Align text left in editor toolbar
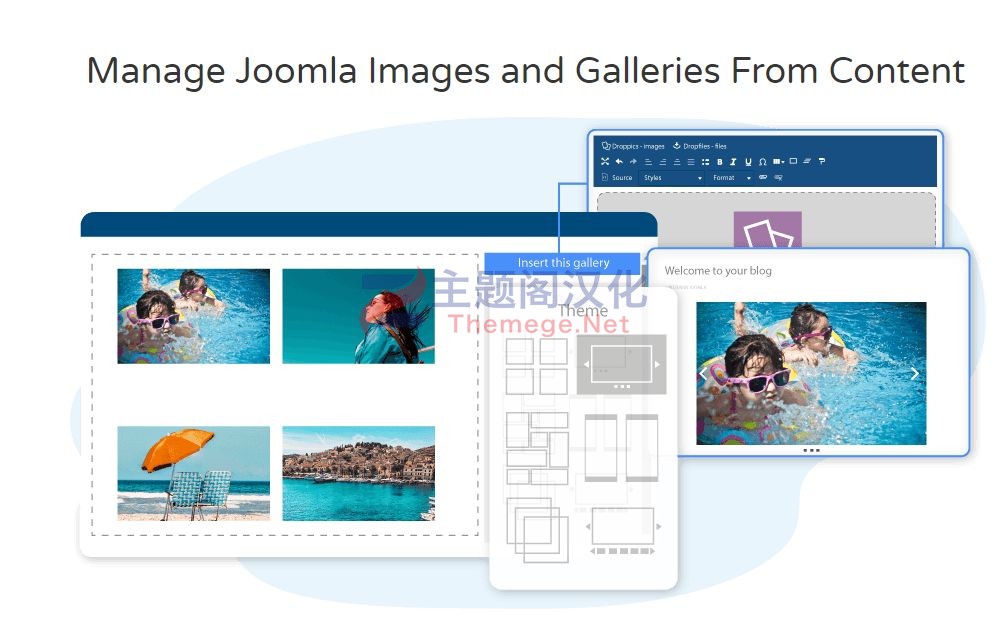The image size is (1008, 643). pyautogui.click(x=648, y=162)
